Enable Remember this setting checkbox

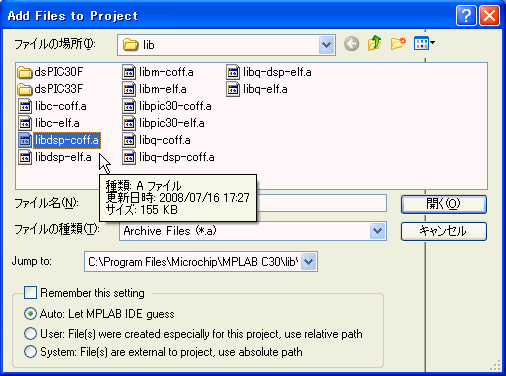[x=30, y=293]
